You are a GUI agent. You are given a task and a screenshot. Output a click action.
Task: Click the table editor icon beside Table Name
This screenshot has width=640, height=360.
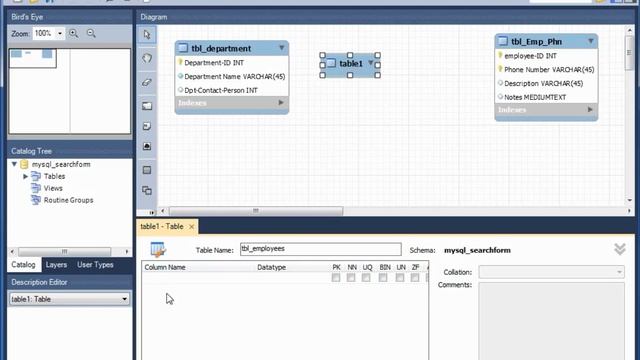click(x=158, y=249)
